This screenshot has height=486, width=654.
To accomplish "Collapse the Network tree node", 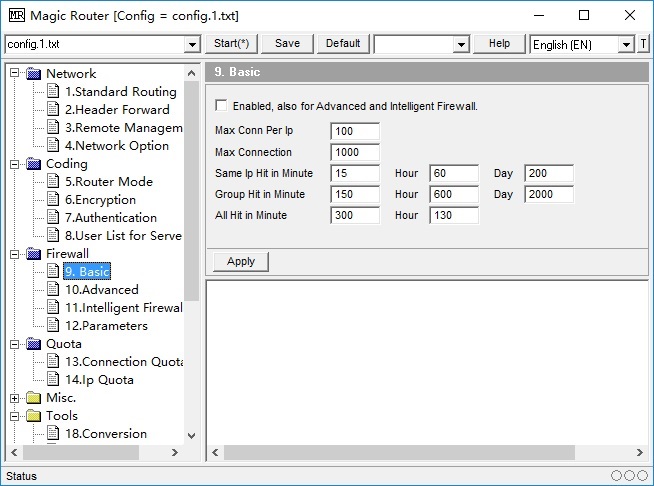I will coord(14,73).
